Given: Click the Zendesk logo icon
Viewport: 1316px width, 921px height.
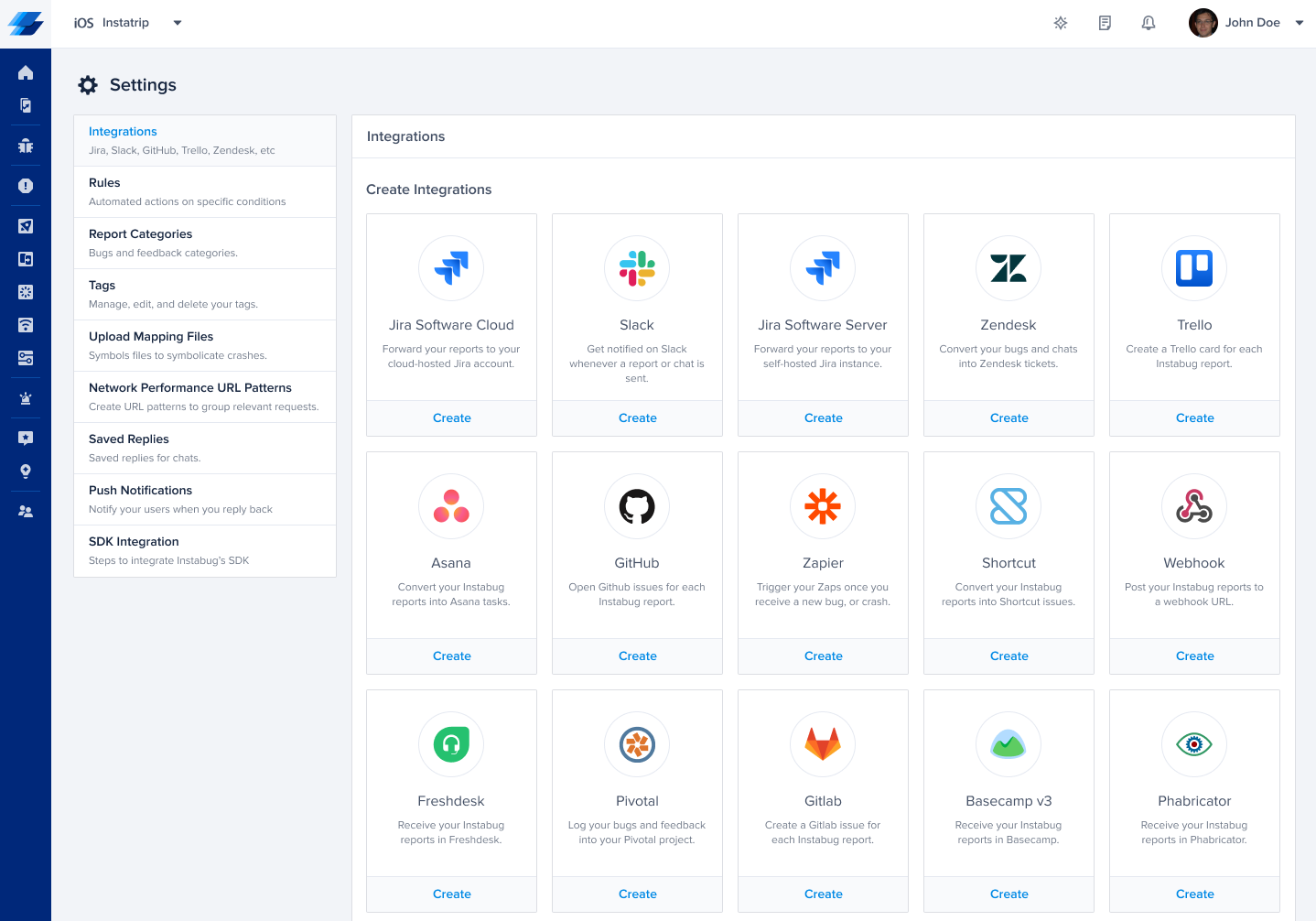Looking at the screenshot, I should click(1009, 268).
